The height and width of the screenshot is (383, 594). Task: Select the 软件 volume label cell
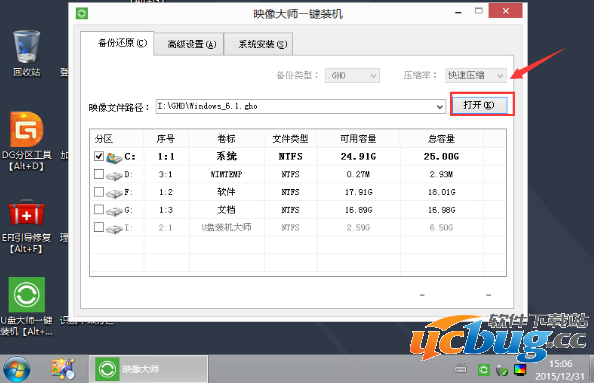click(226, 192)
